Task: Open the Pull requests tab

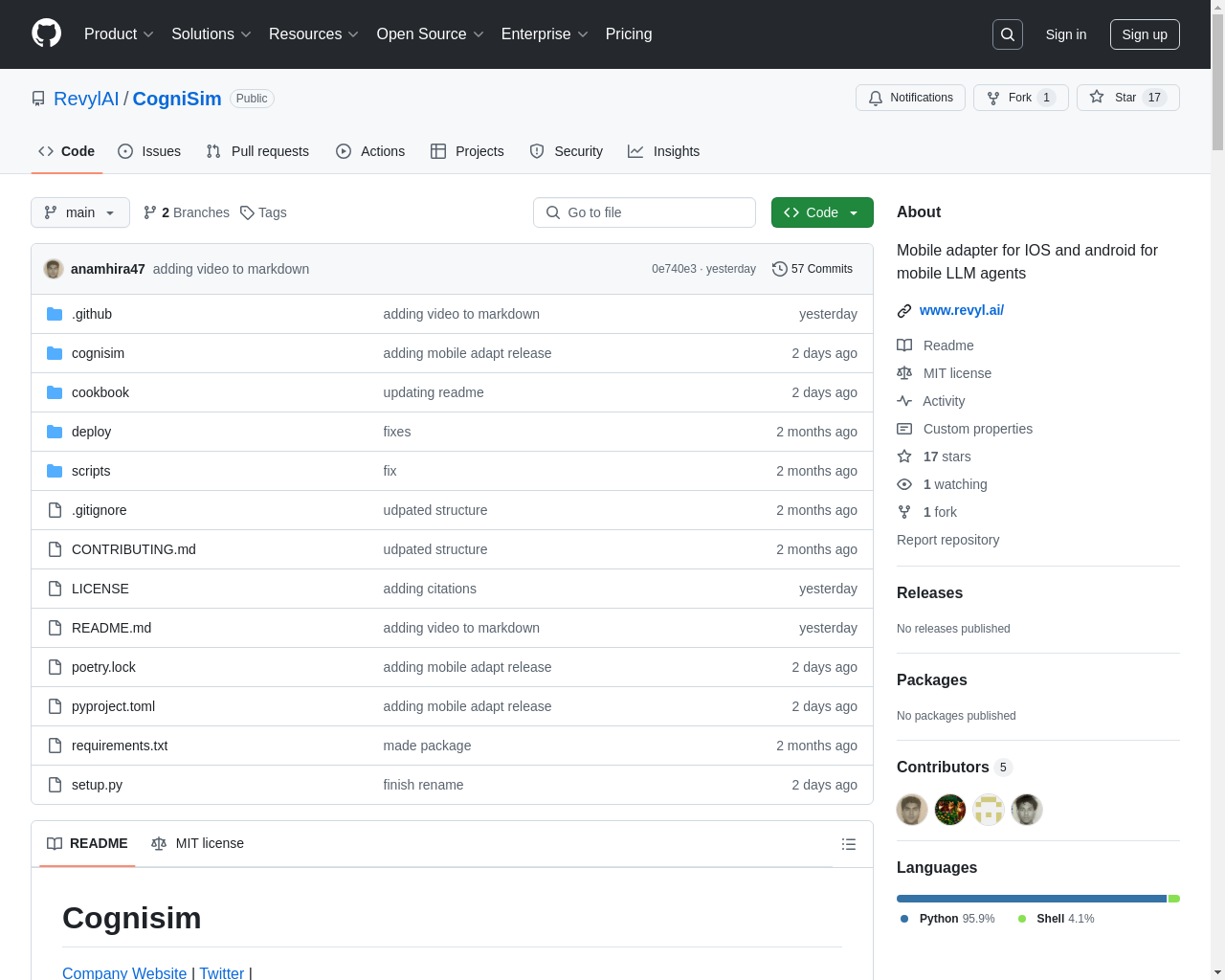Action: [x=257, y=151]
